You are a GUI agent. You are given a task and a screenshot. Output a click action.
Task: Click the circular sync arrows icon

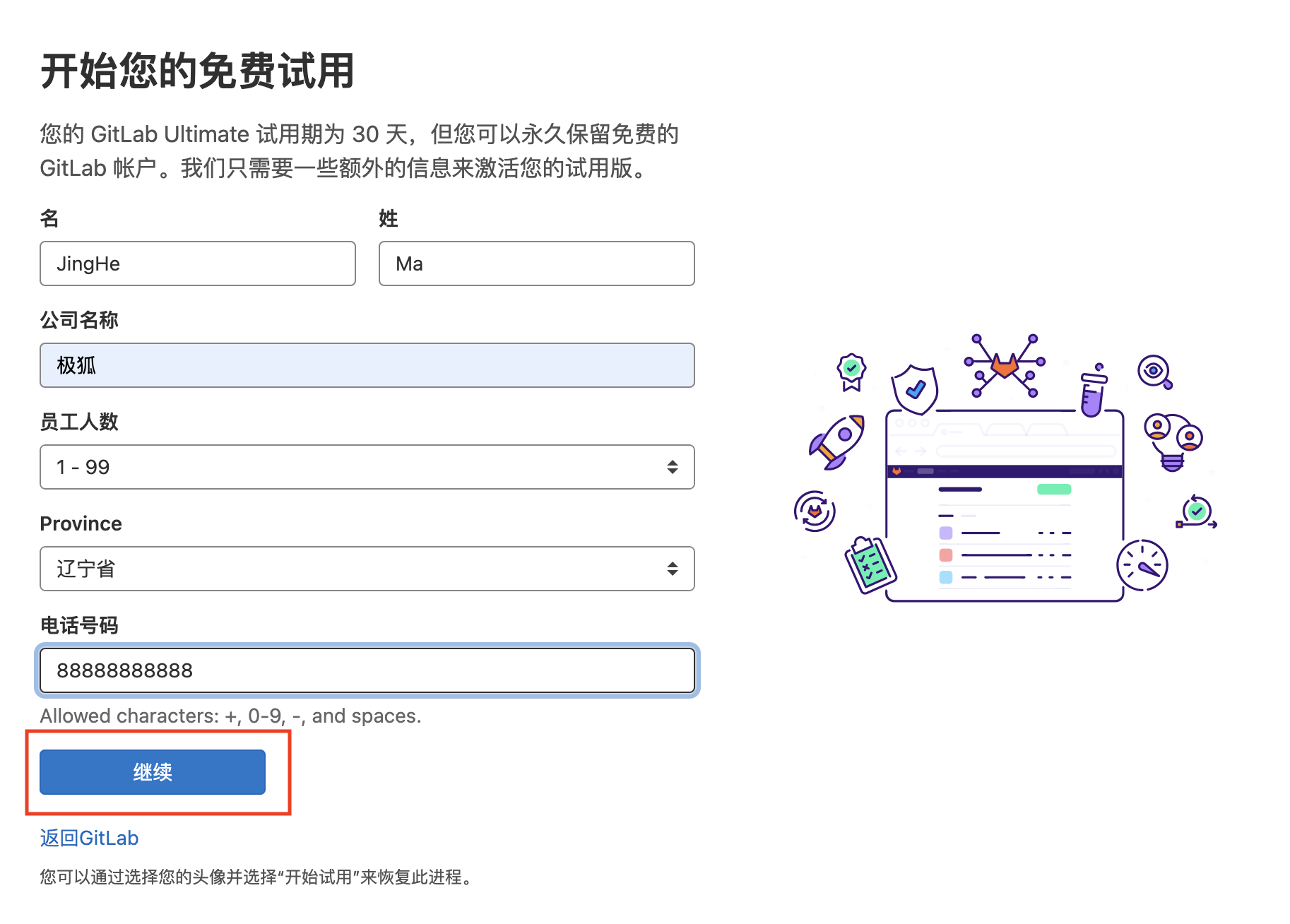coord(814,511)
